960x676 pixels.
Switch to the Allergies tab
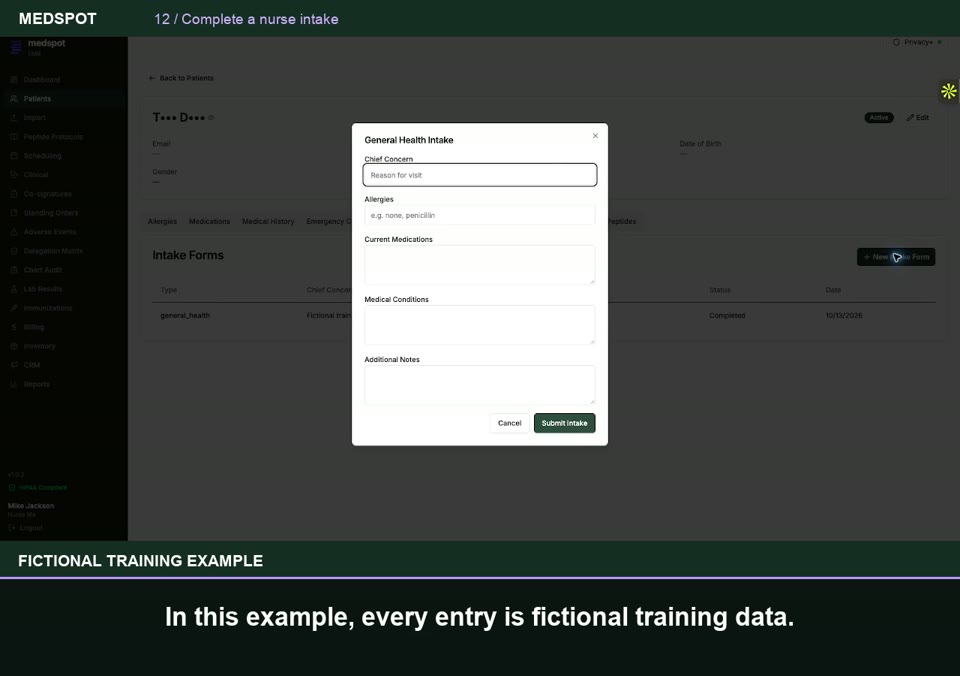(x=162, y=222)
